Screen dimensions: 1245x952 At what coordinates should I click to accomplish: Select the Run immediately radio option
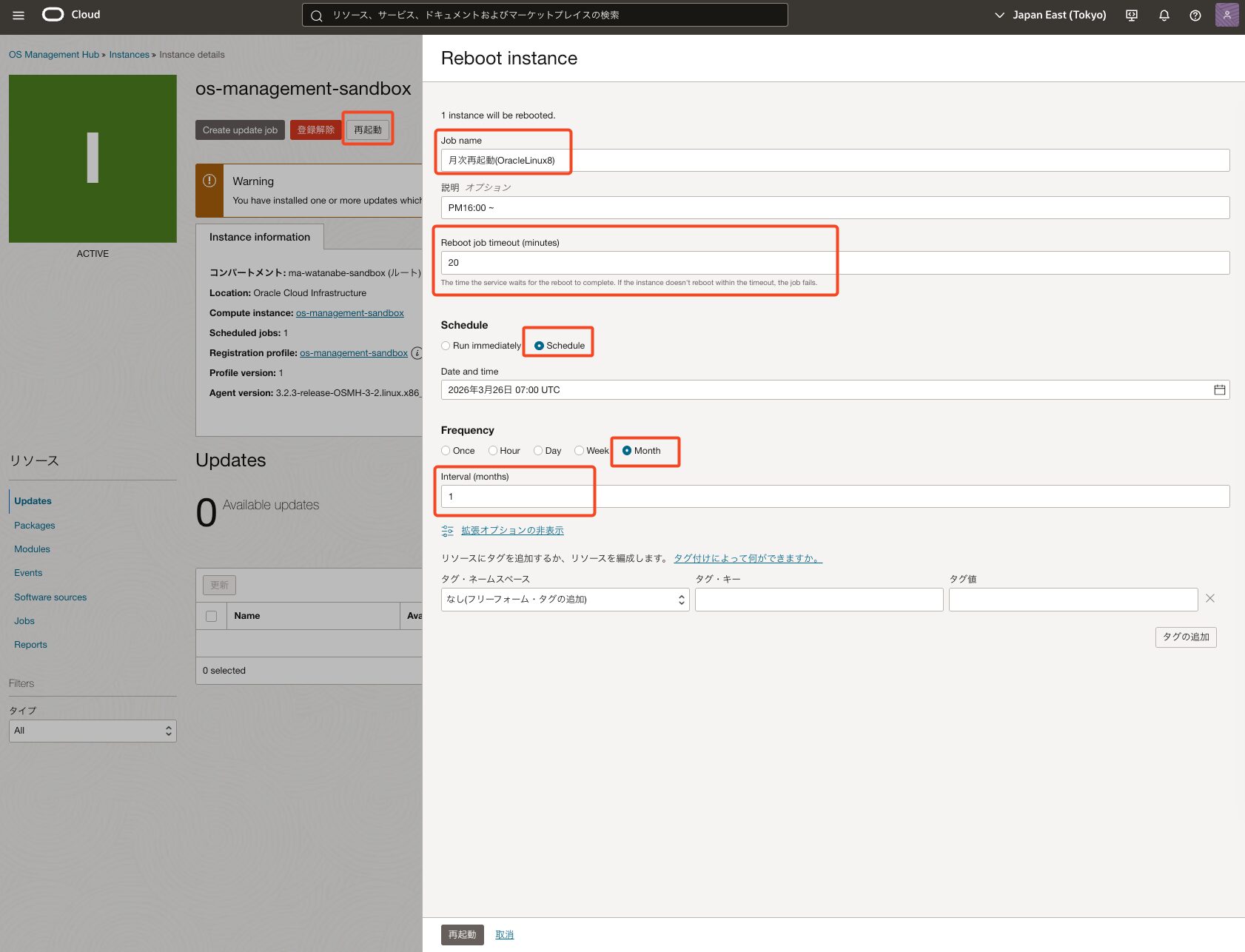pos(446,346)
